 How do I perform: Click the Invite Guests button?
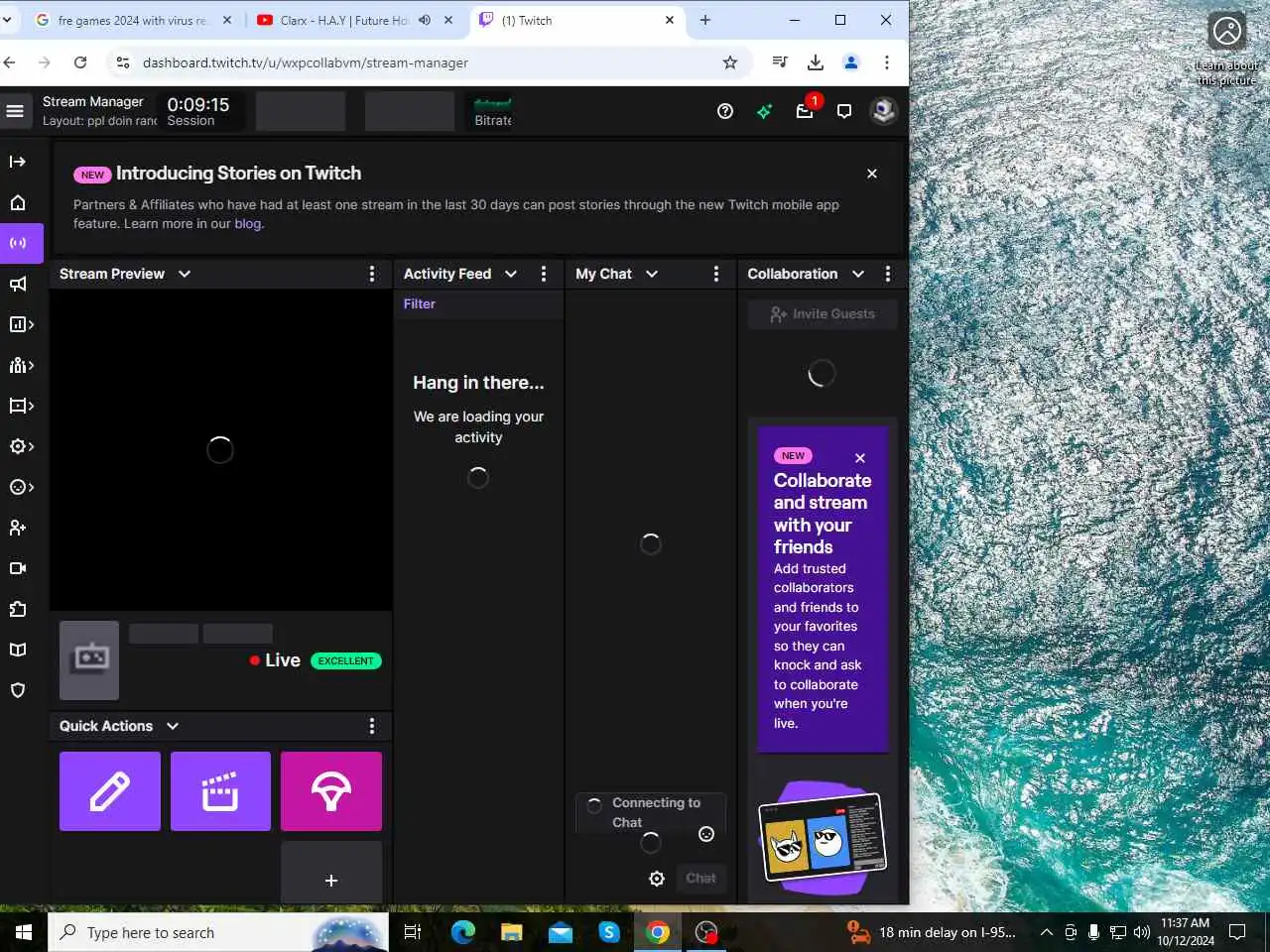point(823,314)
